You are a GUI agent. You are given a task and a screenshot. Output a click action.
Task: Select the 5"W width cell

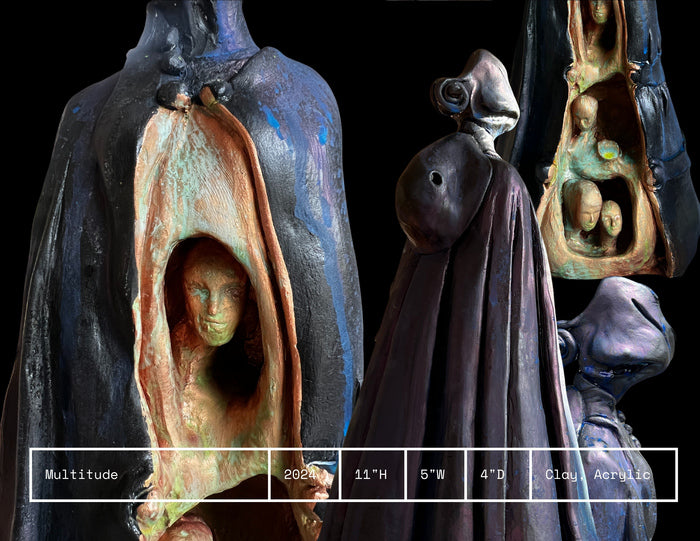(x=435, y=474)
